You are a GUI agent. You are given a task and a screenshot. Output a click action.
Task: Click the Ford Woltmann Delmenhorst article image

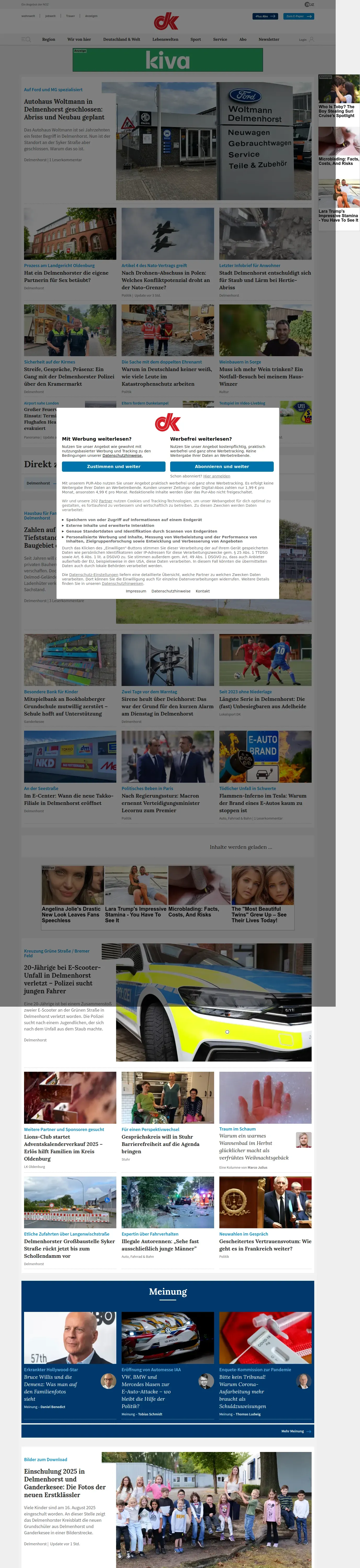pyautogui.click(x=214, y=141)
